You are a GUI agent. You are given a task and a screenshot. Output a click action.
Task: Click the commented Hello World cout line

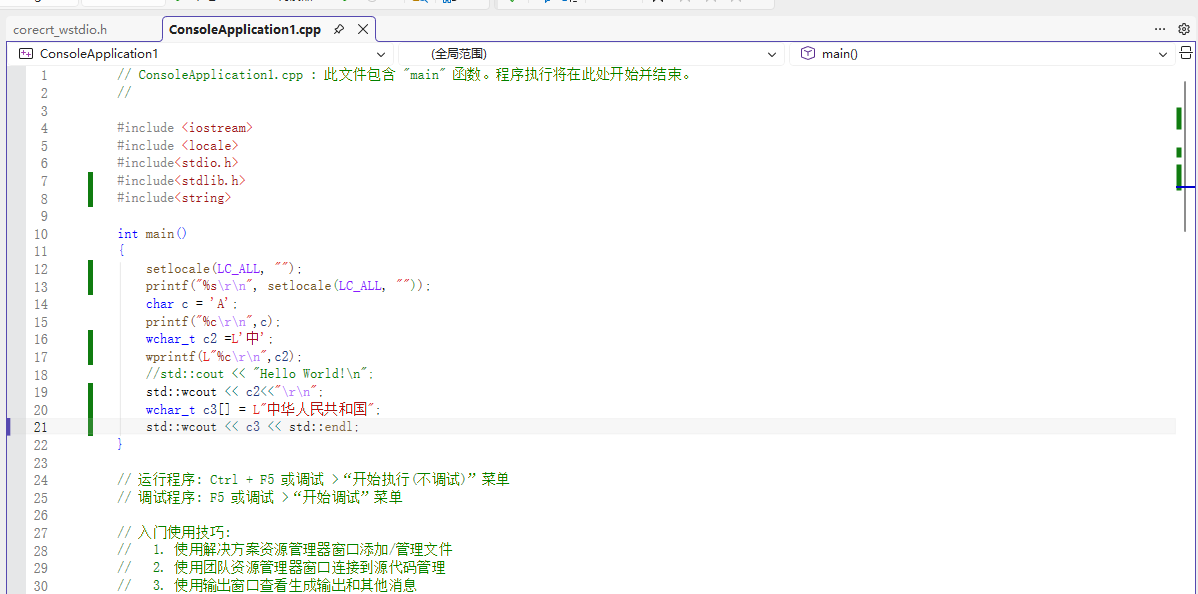point(261,374)
